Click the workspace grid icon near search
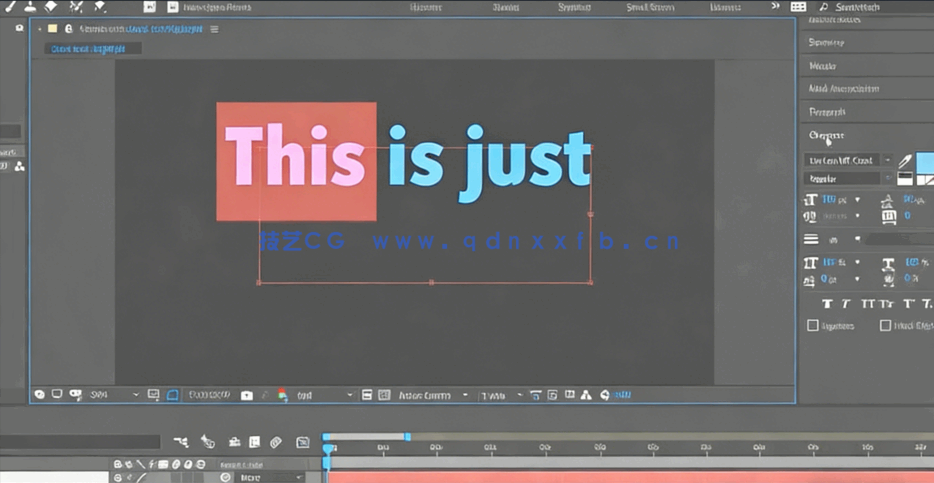 (798, 7)
